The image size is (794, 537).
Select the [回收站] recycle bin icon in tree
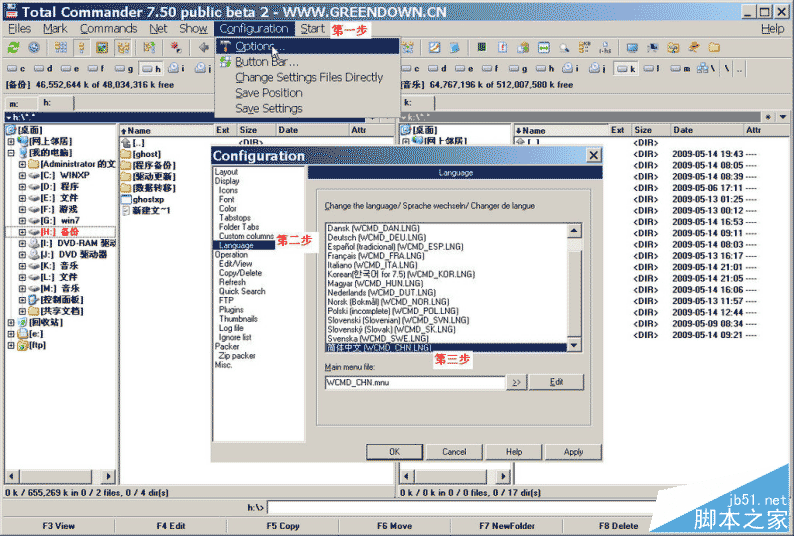click(x=21, y=323)
